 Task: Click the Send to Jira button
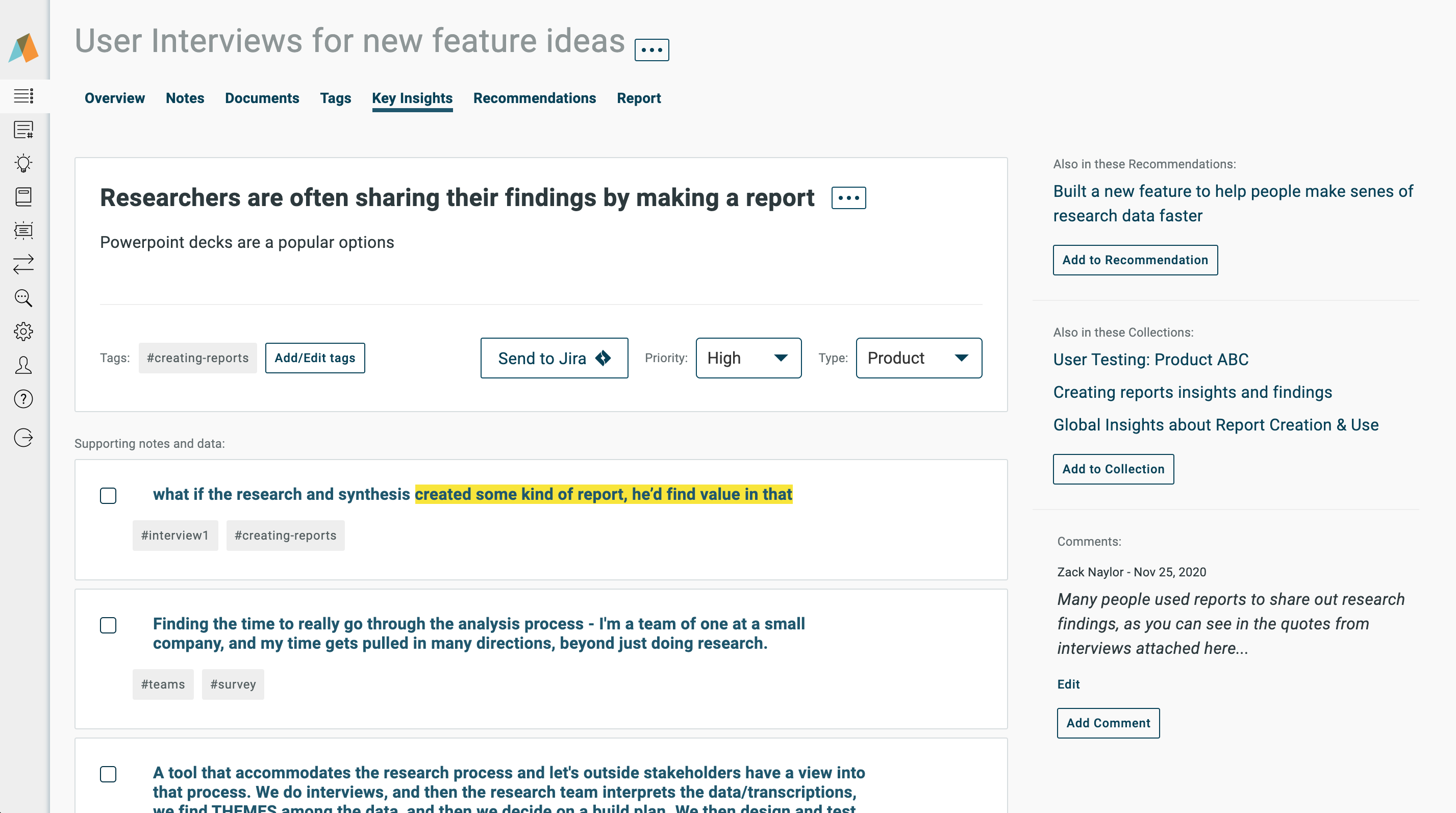(554, 358)
